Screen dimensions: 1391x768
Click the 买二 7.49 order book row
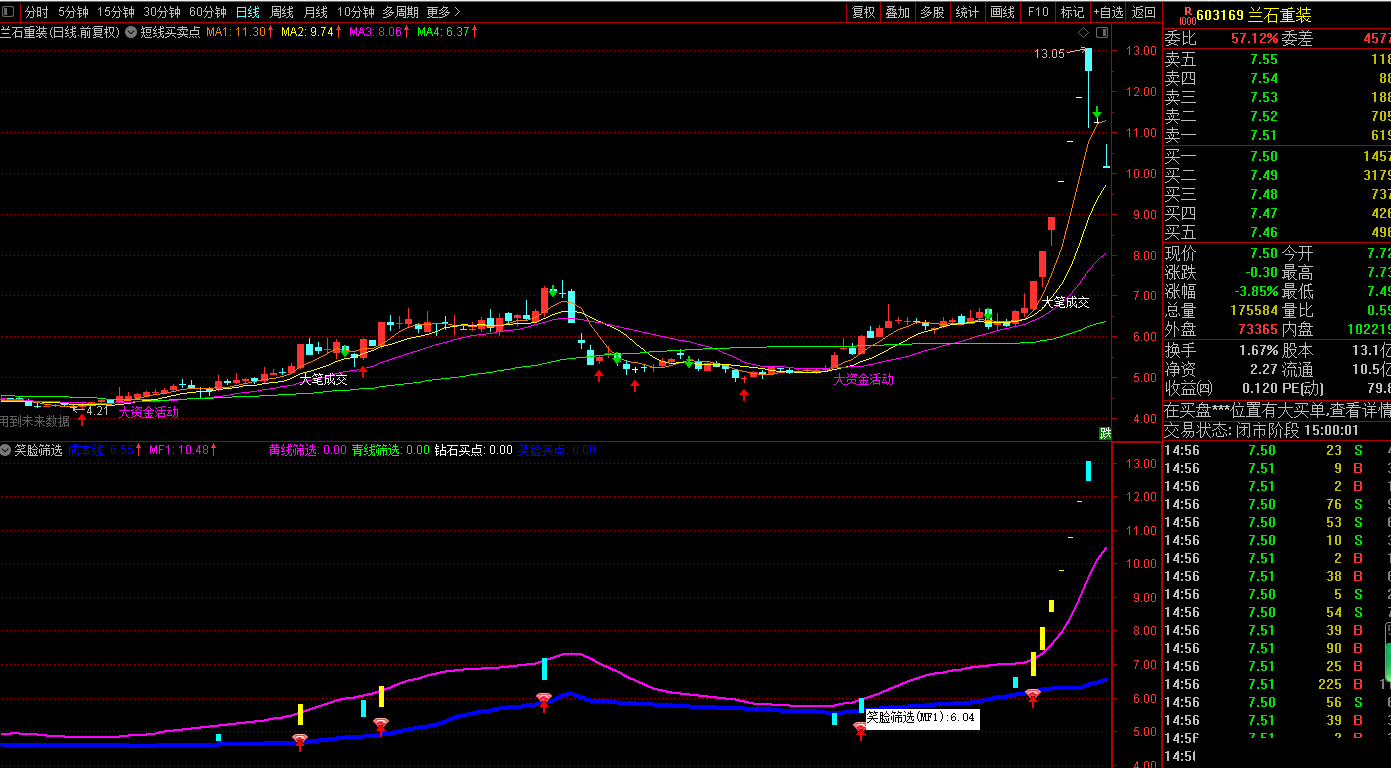click(x=1277, y=175)
